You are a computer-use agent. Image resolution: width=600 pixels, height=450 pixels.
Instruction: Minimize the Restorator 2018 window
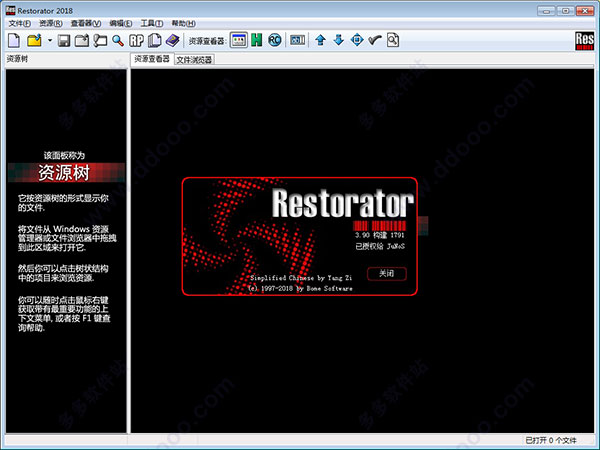[x=546, y=11]
